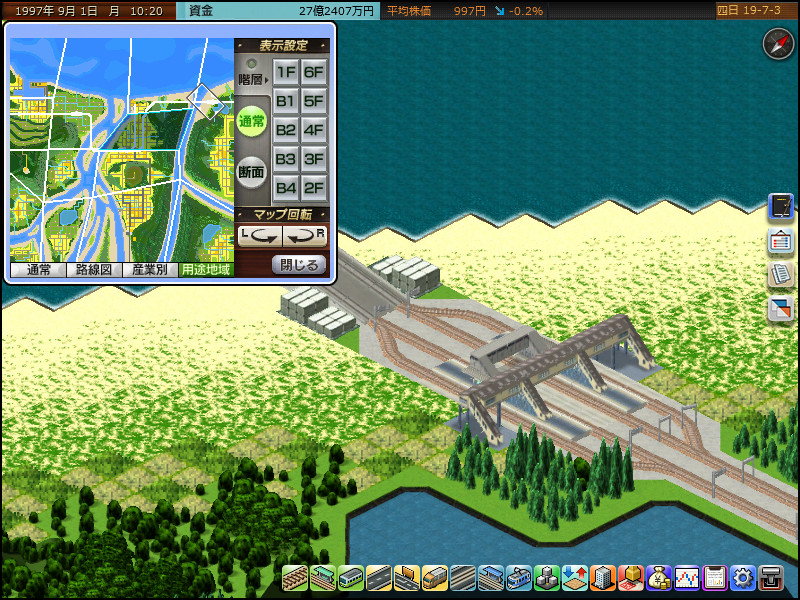Select basement level B1
The image size is (800, 600).
click(286, 101)
